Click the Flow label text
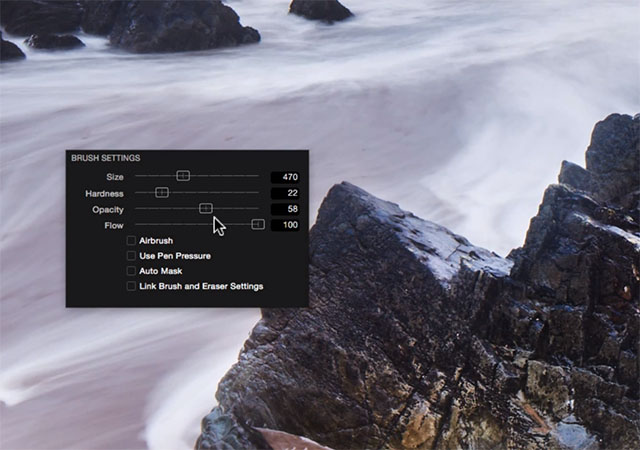The image size is (640, 450). (x=114, y=225)
